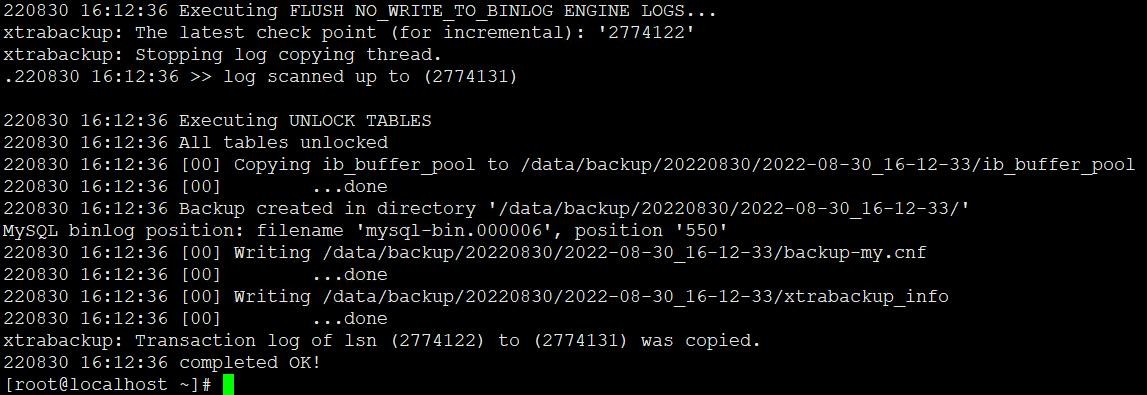This screenshot has height=395, width=1147.
Task: Click '...done' after Writing xtrabackup_info
Action: 350,319
